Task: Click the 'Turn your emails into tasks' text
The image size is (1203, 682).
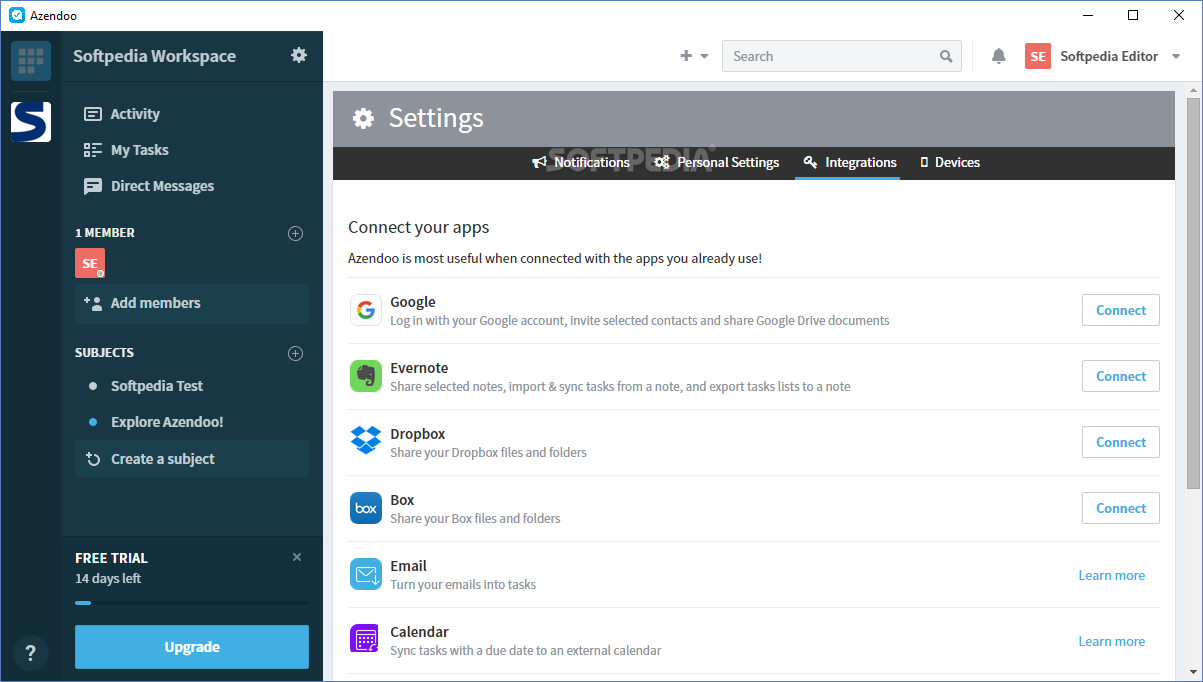Action: pos(463,584)
